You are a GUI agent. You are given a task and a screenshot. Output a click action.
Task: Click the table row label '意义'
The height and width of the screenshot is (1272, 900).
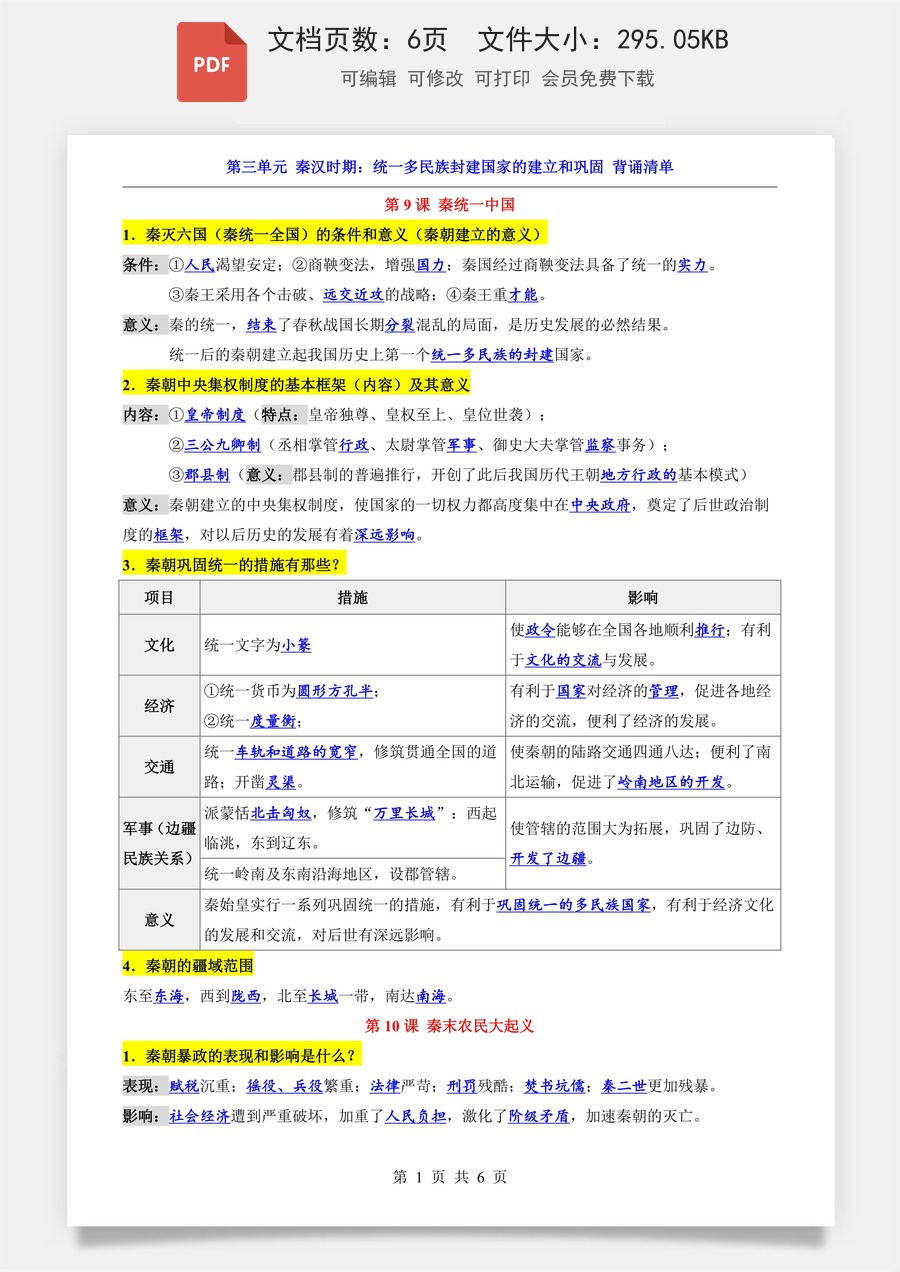(x=159, y=919)
